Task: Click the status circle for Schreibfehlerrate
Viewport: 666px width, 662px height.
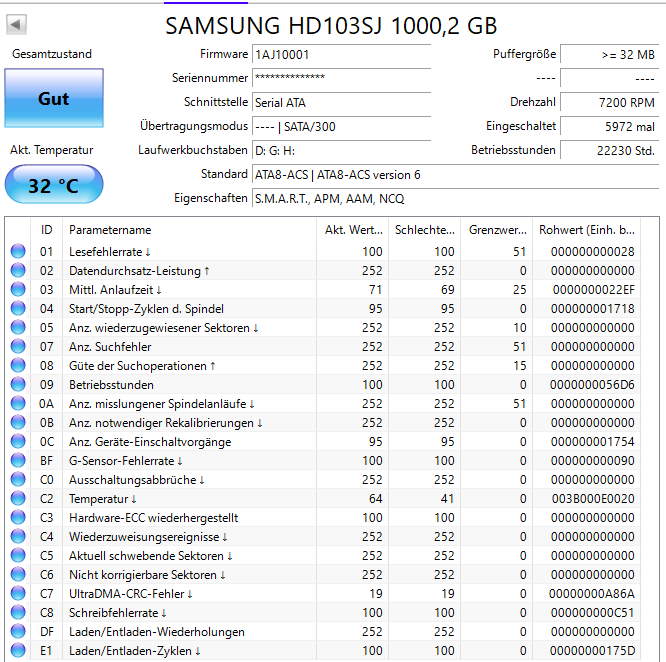Action: pos(18,612)
